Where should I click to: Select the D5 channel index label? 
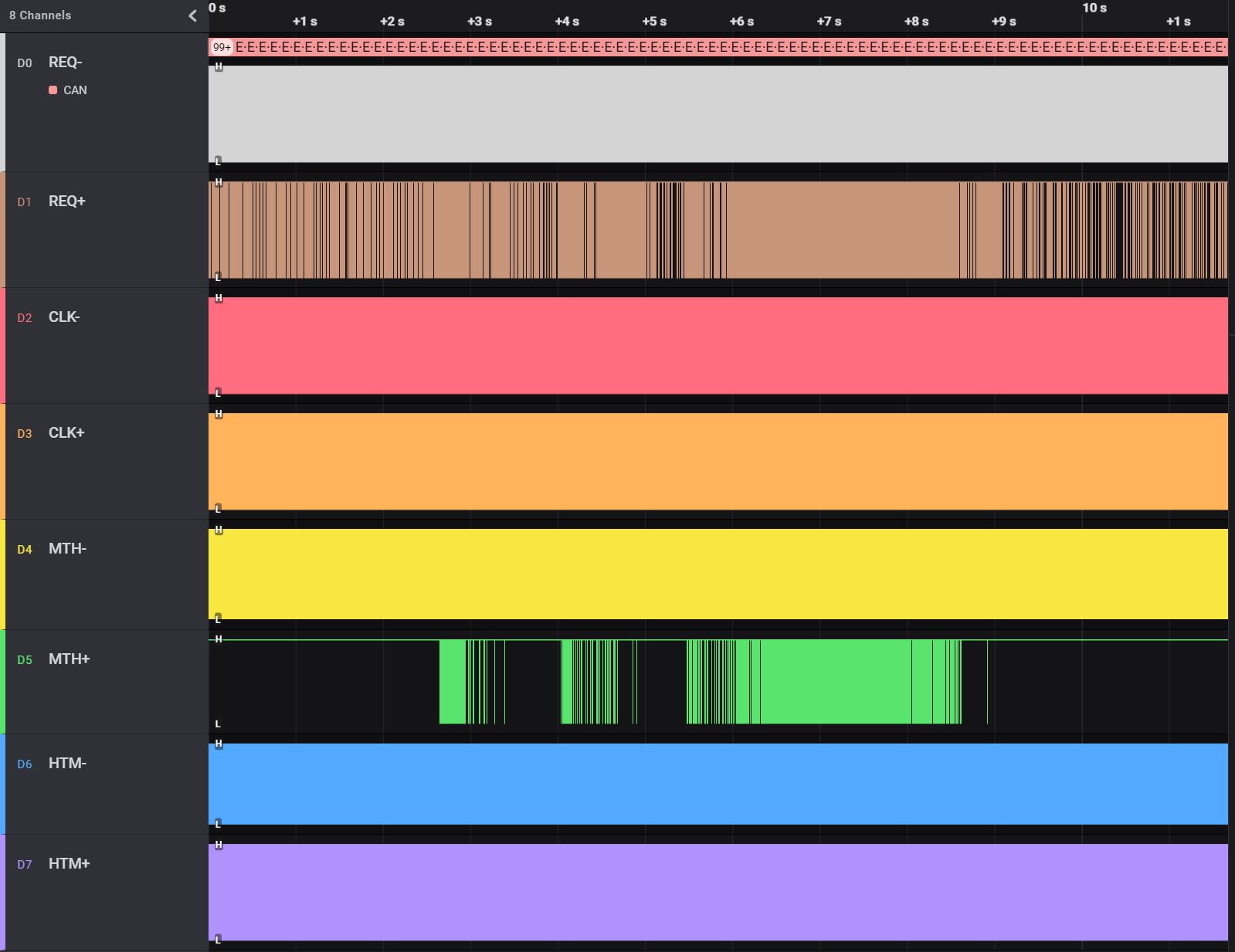pos(25,660)
